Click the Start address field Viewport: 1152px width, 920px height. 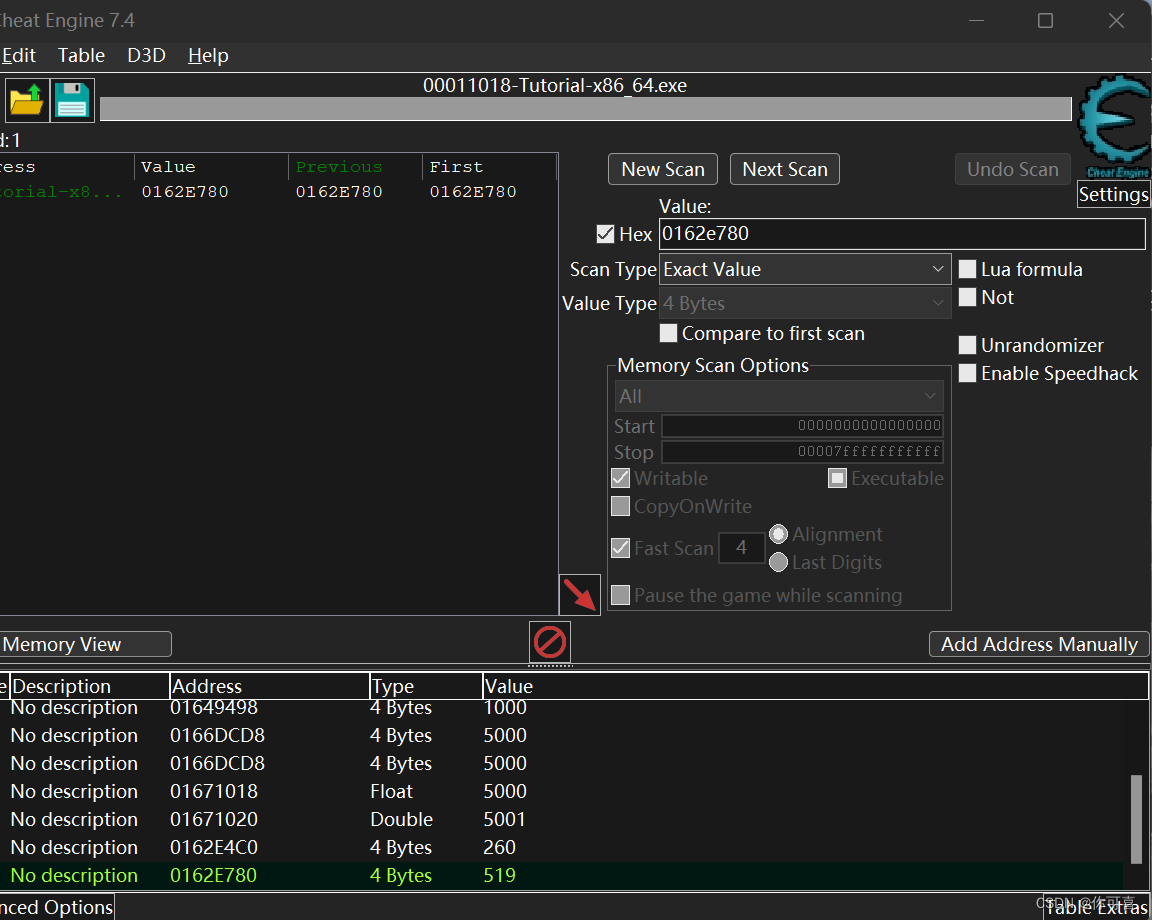pyautogui.click(x=802, y=425)
